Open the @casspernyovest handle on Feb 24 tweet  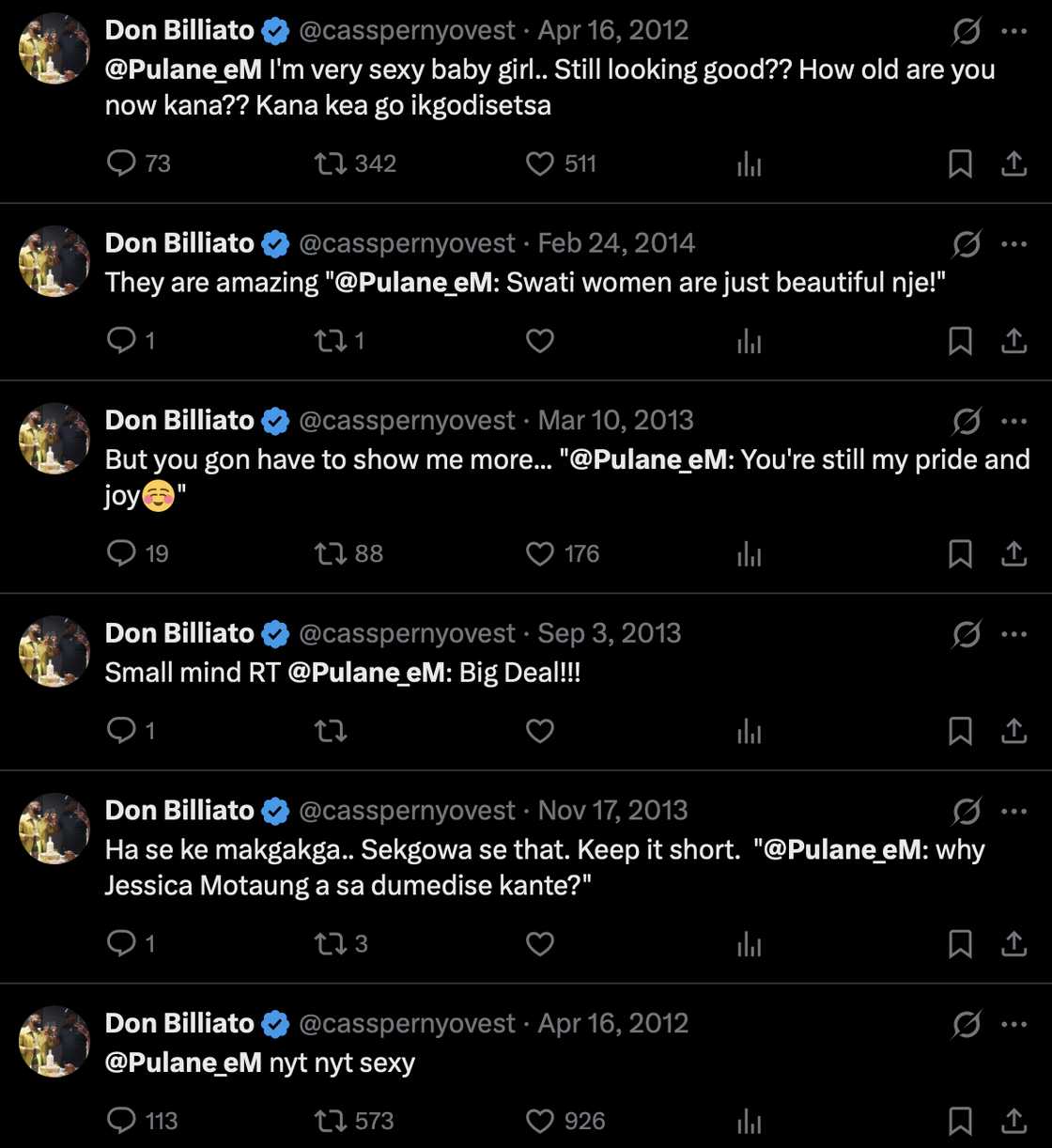coord(407,243)
